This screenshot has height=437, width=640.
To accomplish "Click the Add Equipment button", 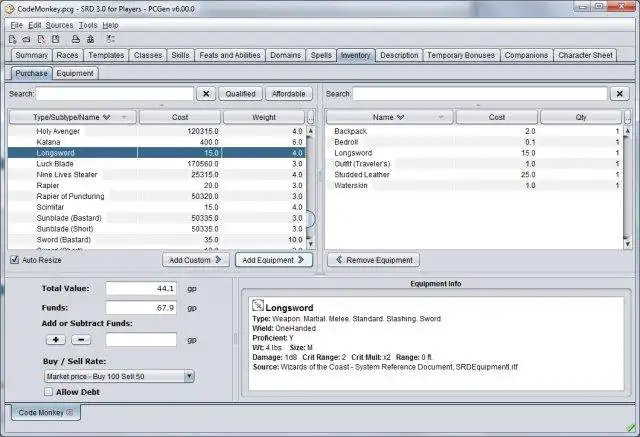I will 273,260.
